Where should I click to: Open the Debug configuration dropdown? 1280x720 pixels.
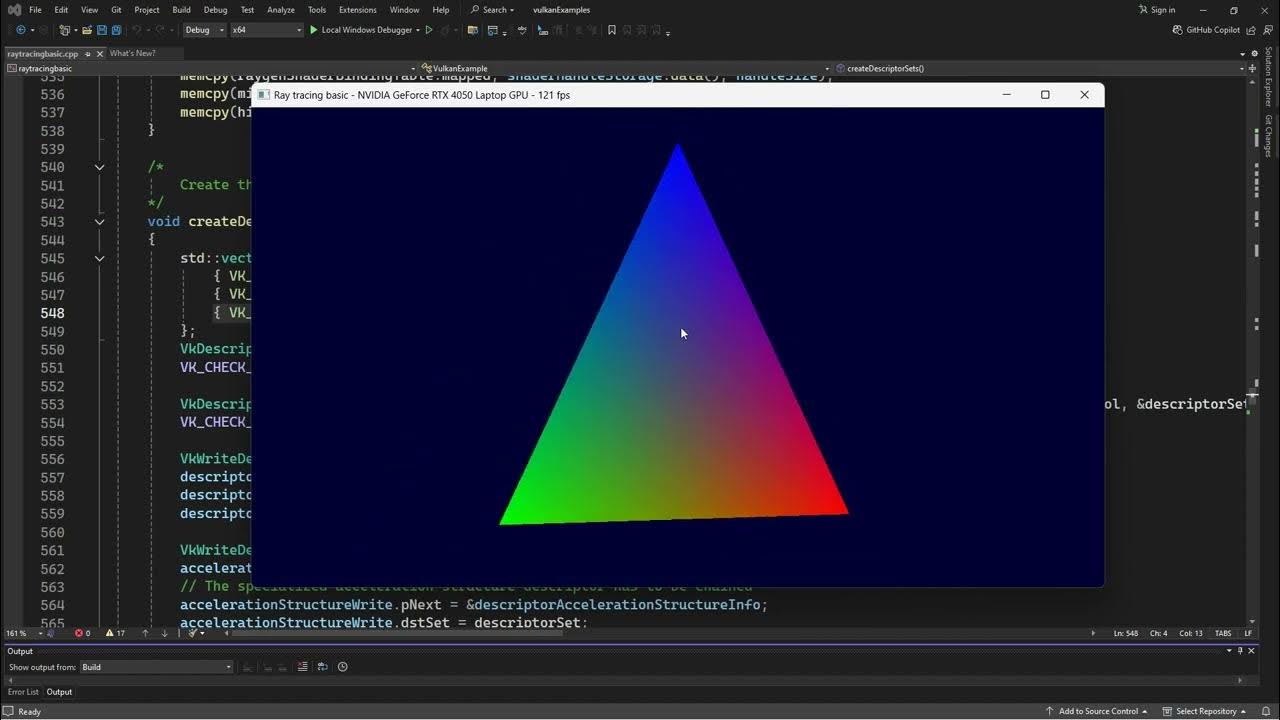coord(204,30)
